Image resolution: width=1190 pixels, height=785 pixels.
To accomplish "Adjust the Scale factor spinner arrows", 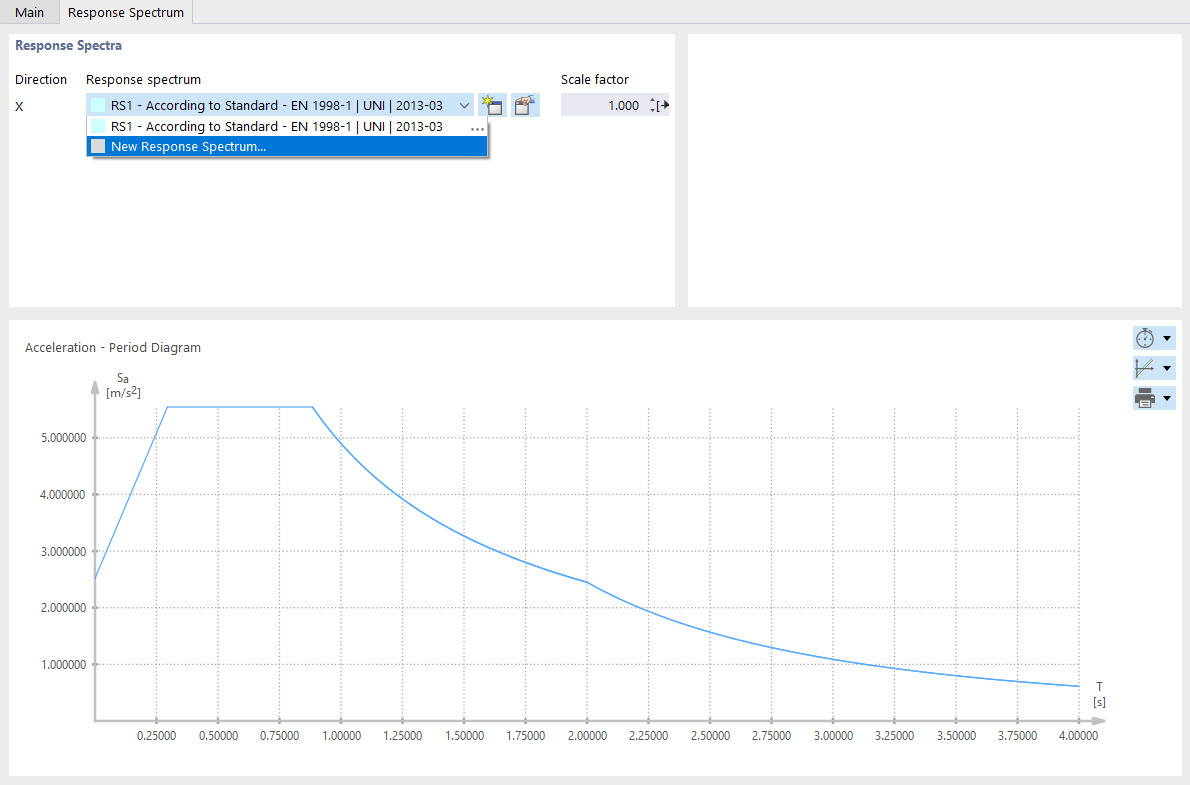I will [652, 106].
